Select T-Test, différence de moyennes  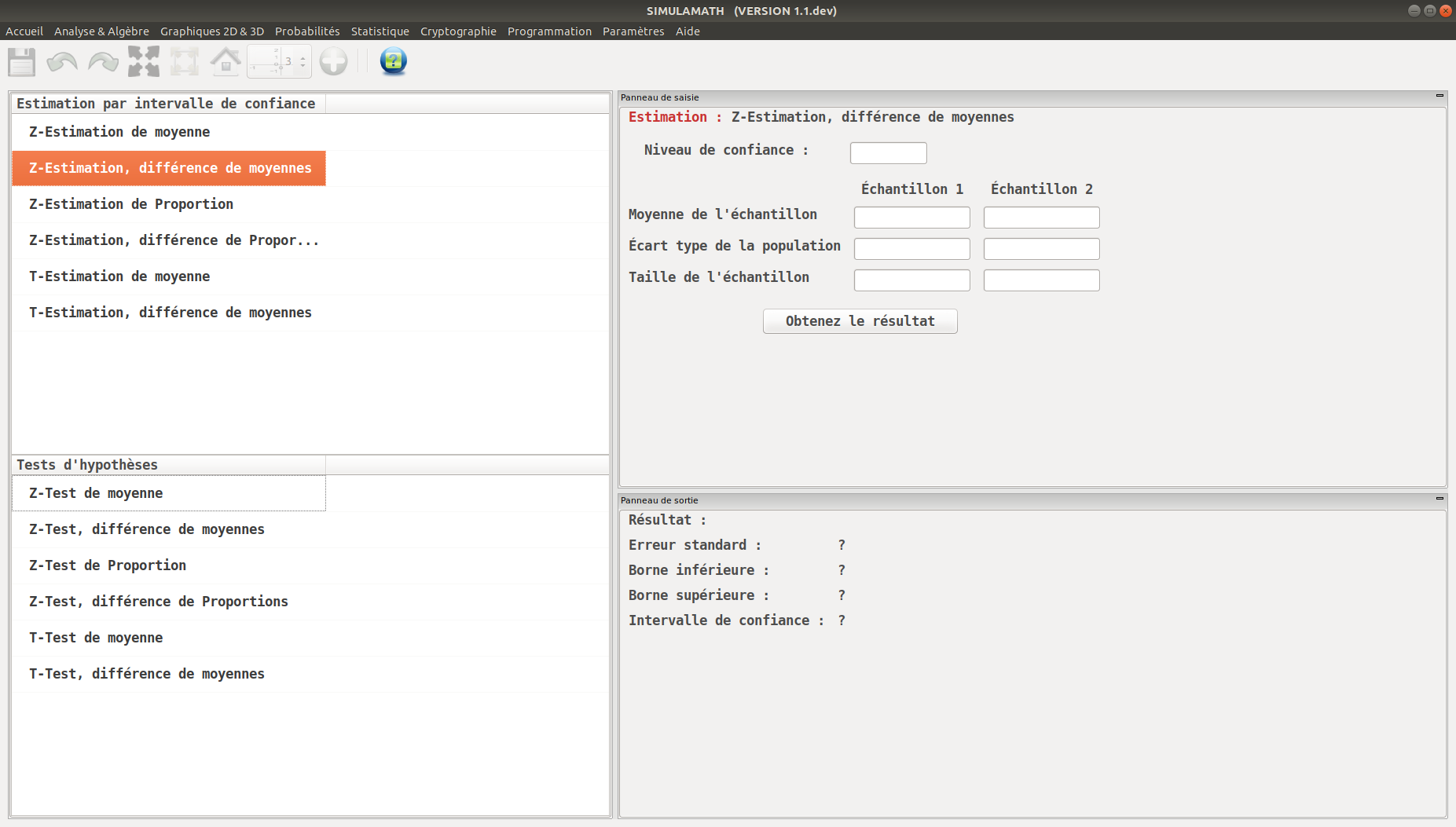(169, 674)
